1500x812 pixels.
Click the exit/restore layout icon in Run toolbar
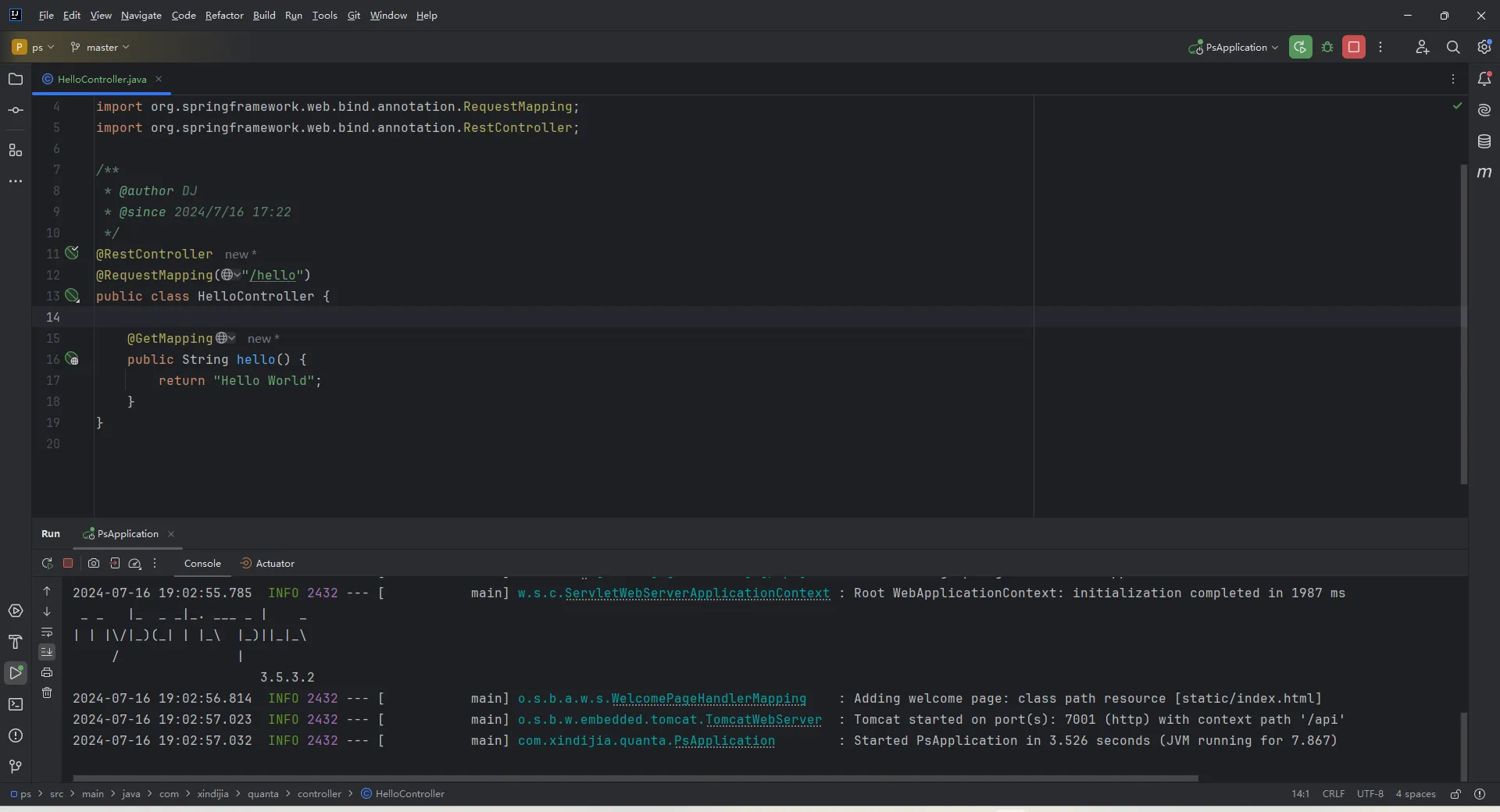click(x=115, y=563)
